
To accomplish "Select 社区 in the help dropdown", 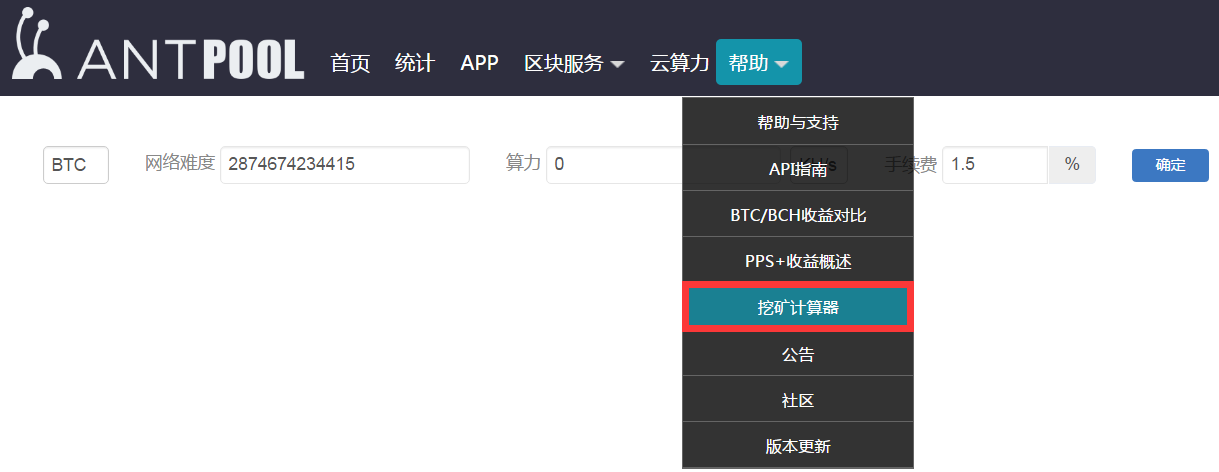I will coord(797,400).
